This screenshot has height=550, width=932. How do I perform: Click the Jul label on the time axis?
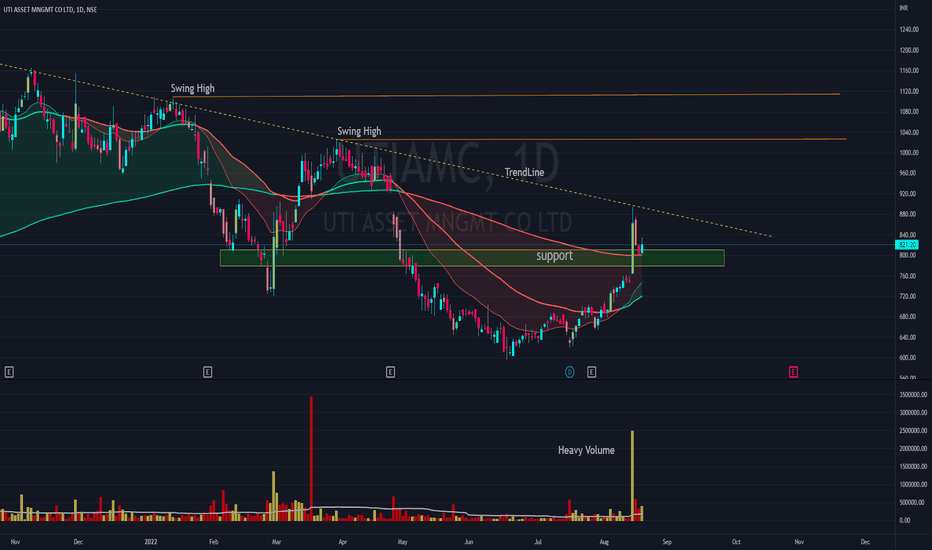[x=538, y=542]
